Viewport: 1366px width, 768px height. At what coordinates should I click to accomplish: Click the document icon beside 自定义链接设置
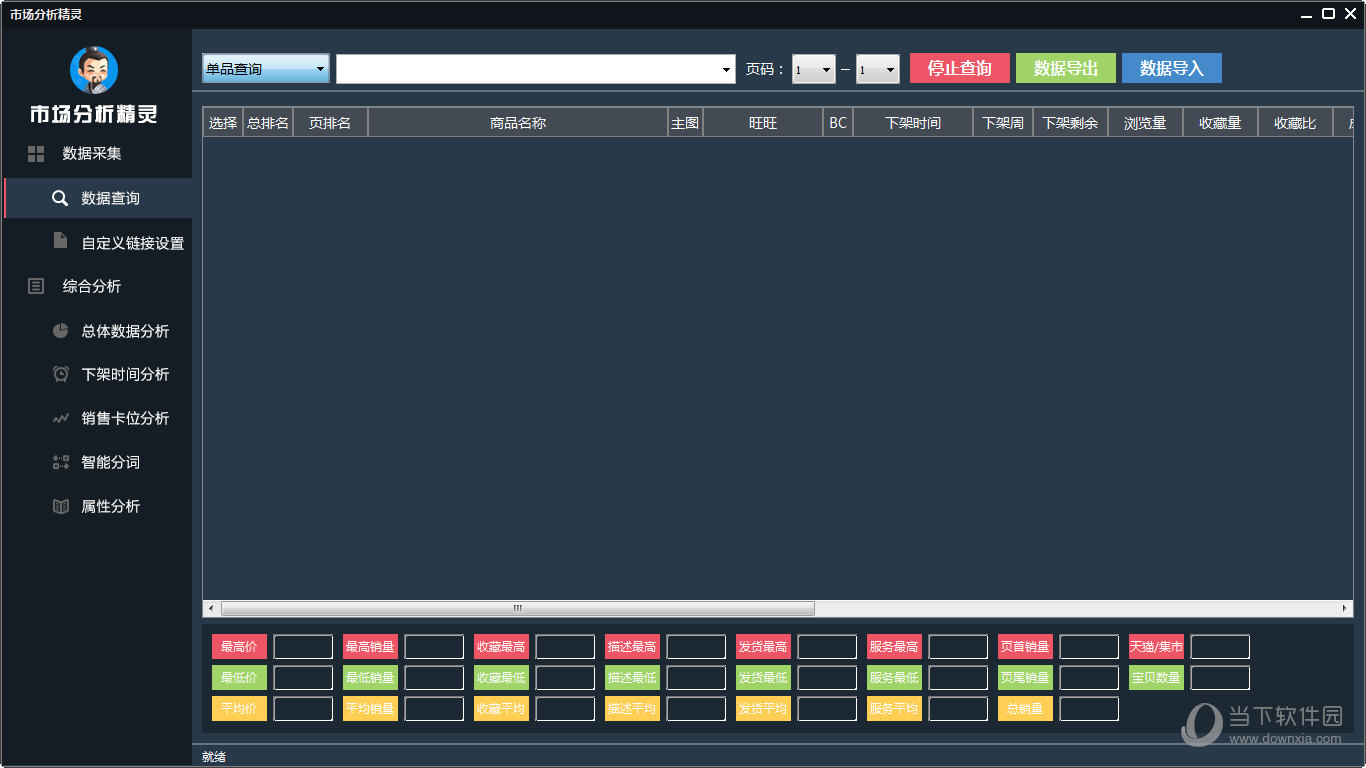pyautogui.click(x=60, y=241)
